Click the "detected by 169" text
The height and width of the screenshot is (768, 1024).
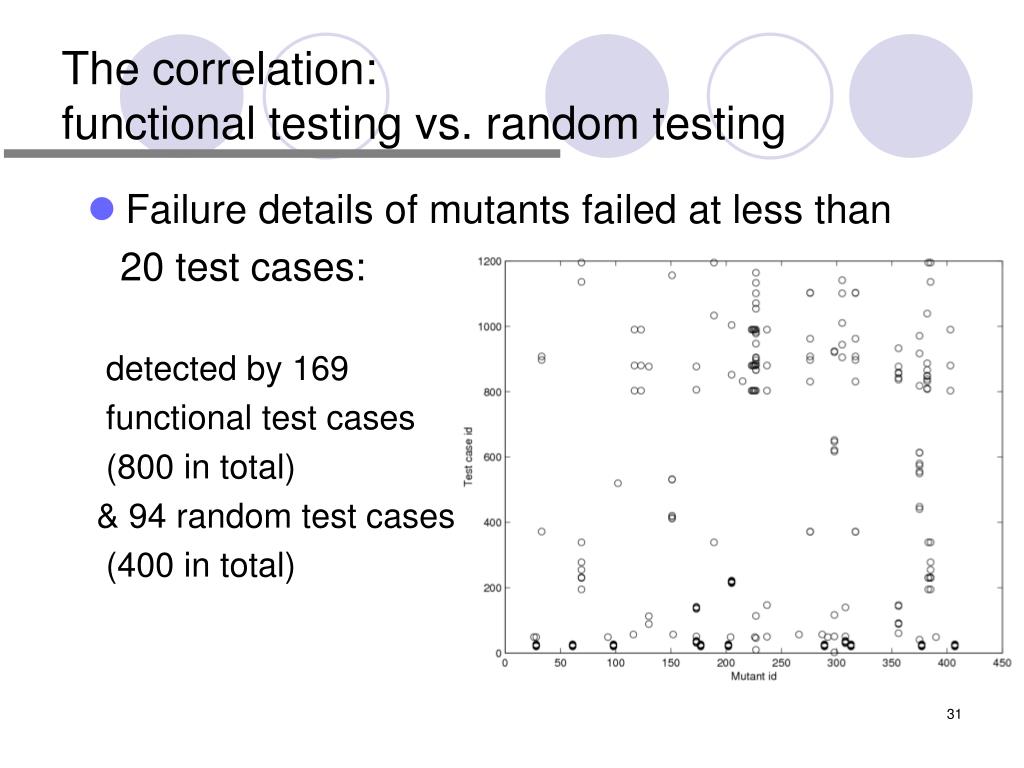227,369
